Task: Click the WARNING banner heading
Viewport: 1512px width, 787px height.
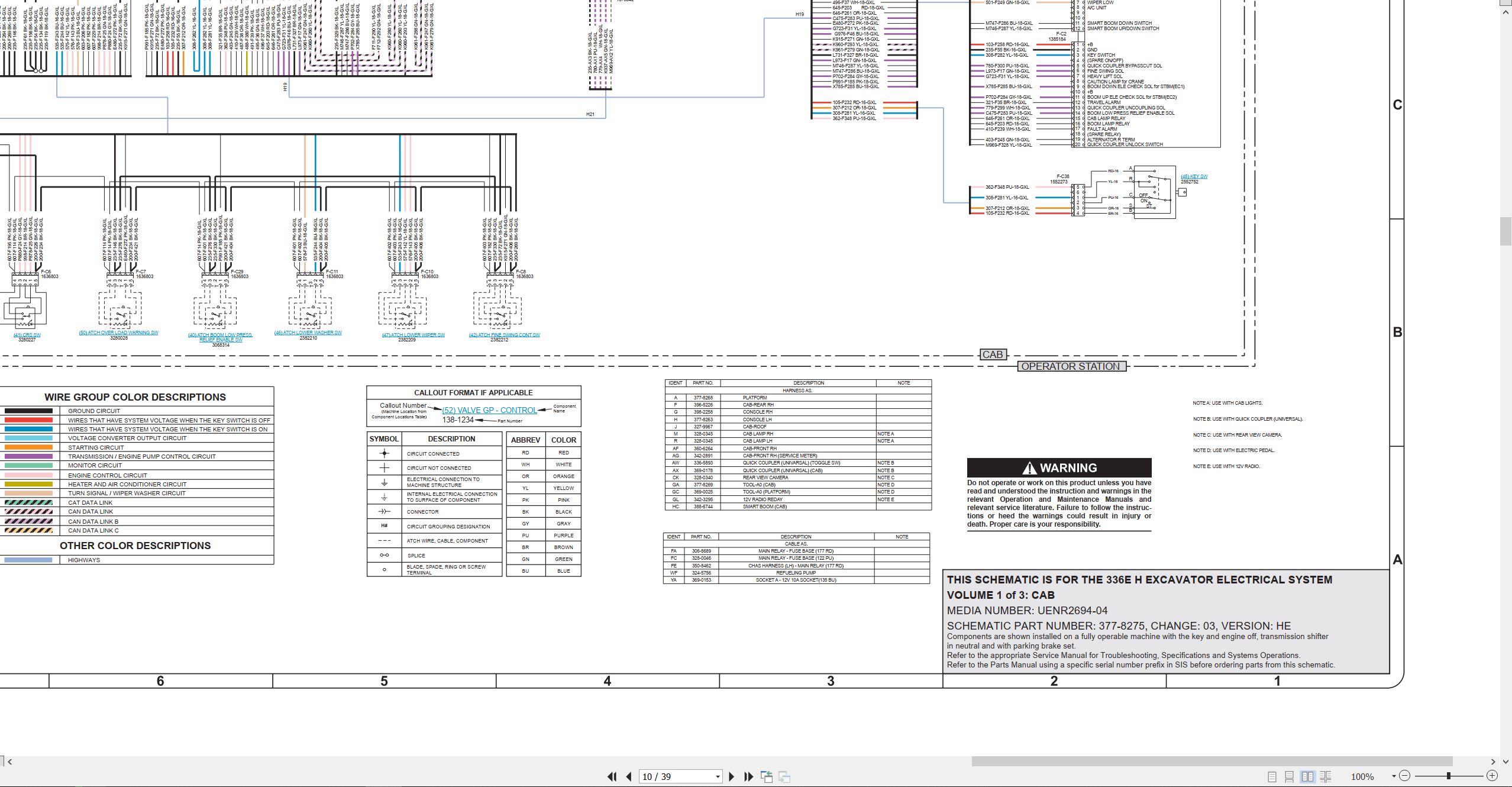Action: click(1059, 467)
